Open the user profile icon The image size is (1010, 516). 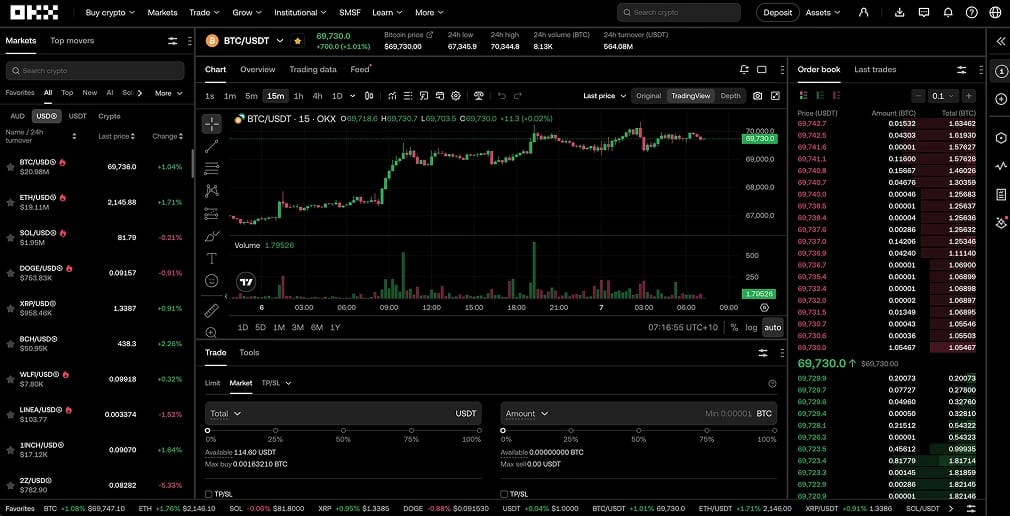[864, 12]
